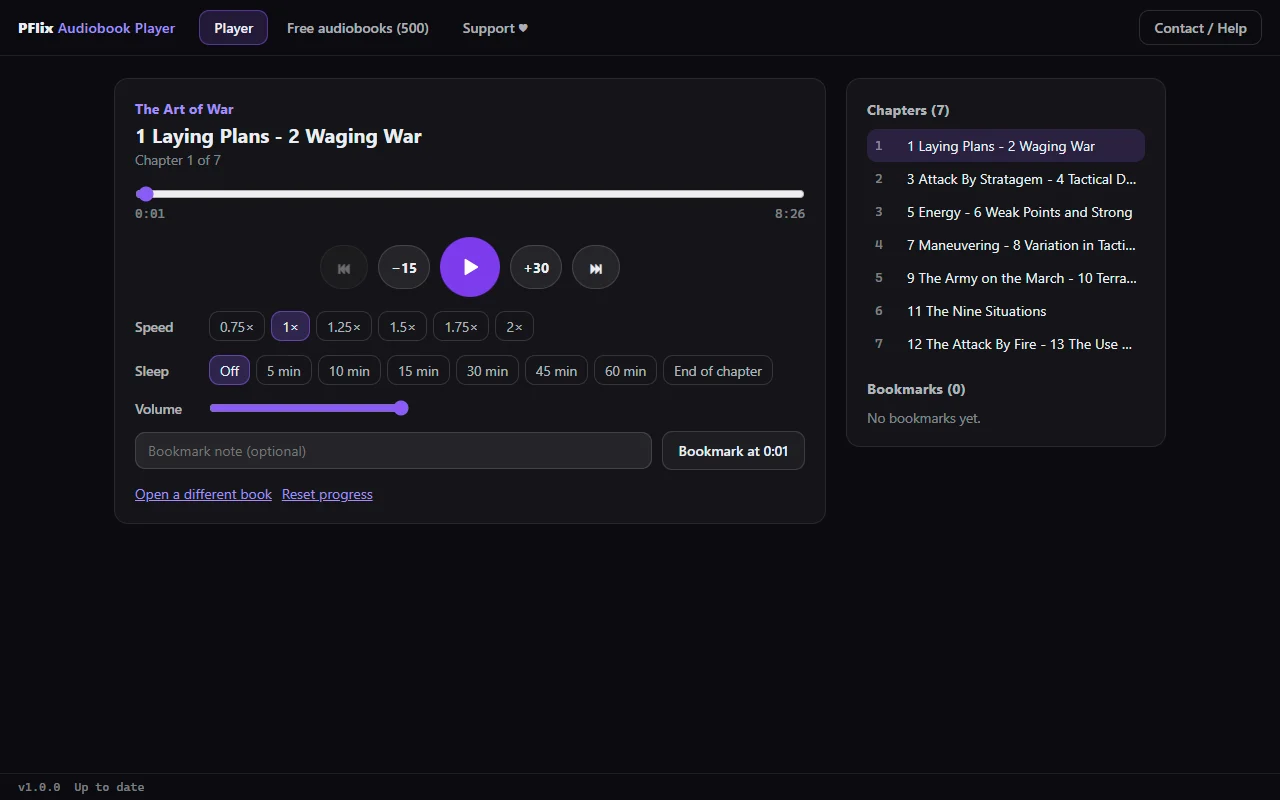
Task: Skip forward 30 seconds
Action: pos(536,268)
